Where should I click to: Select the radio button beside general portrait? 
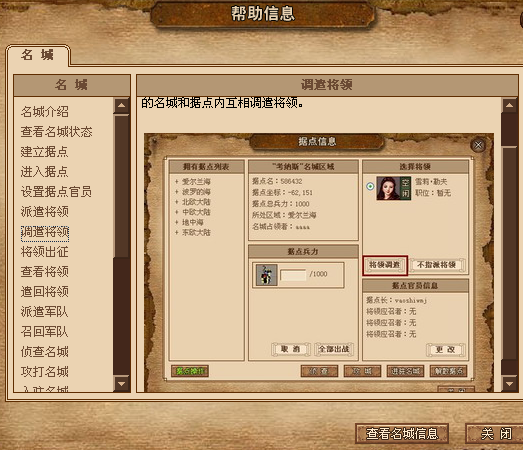coord(370,186)
